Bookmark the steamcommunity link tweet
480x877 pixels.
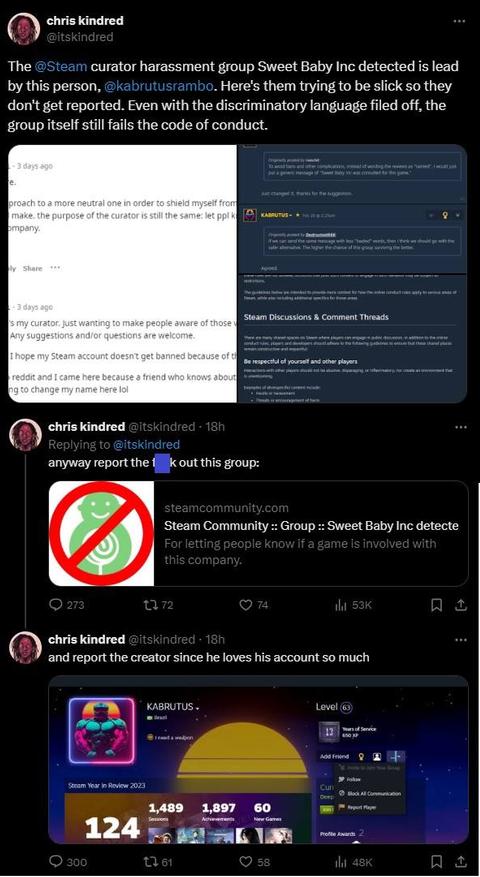click(437, 605)
